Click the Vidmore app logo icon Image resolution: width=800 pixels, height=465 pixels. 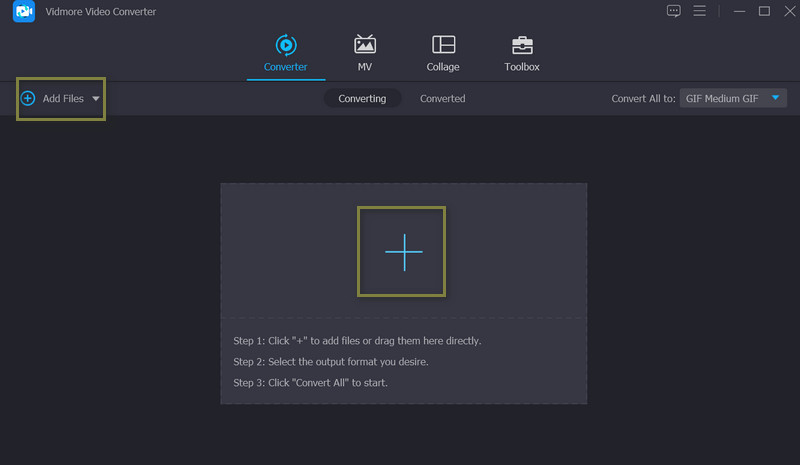click(x=25, y=11)
